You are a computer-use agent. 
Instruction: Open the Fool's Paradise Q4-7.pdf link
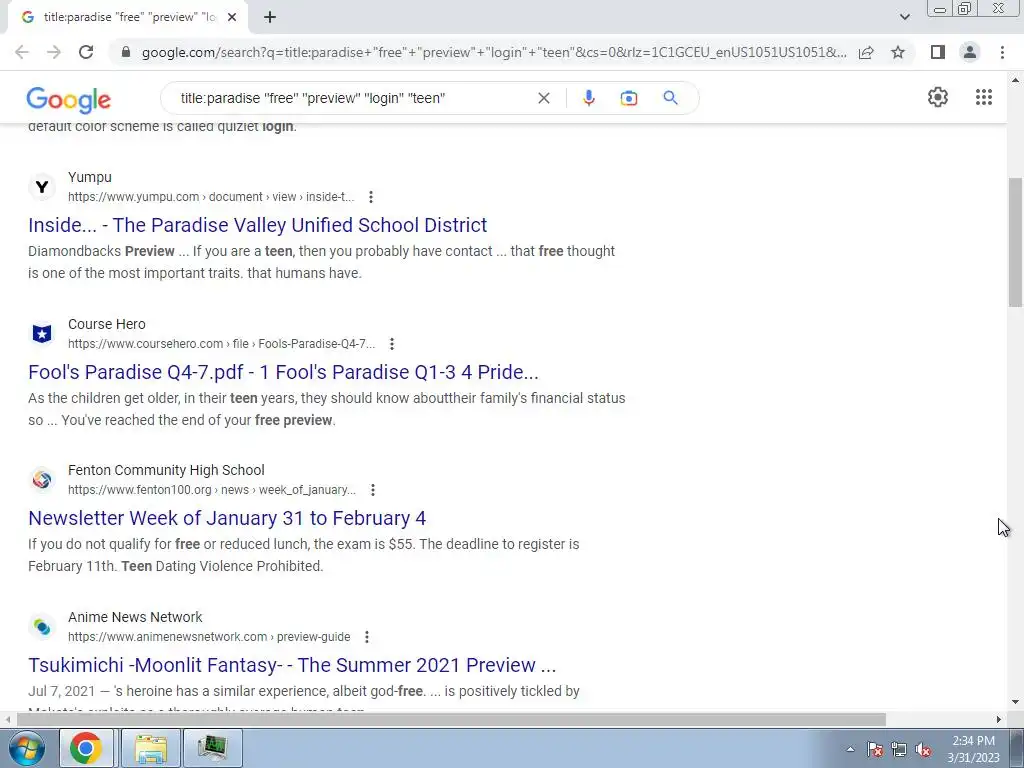[283, 372]
